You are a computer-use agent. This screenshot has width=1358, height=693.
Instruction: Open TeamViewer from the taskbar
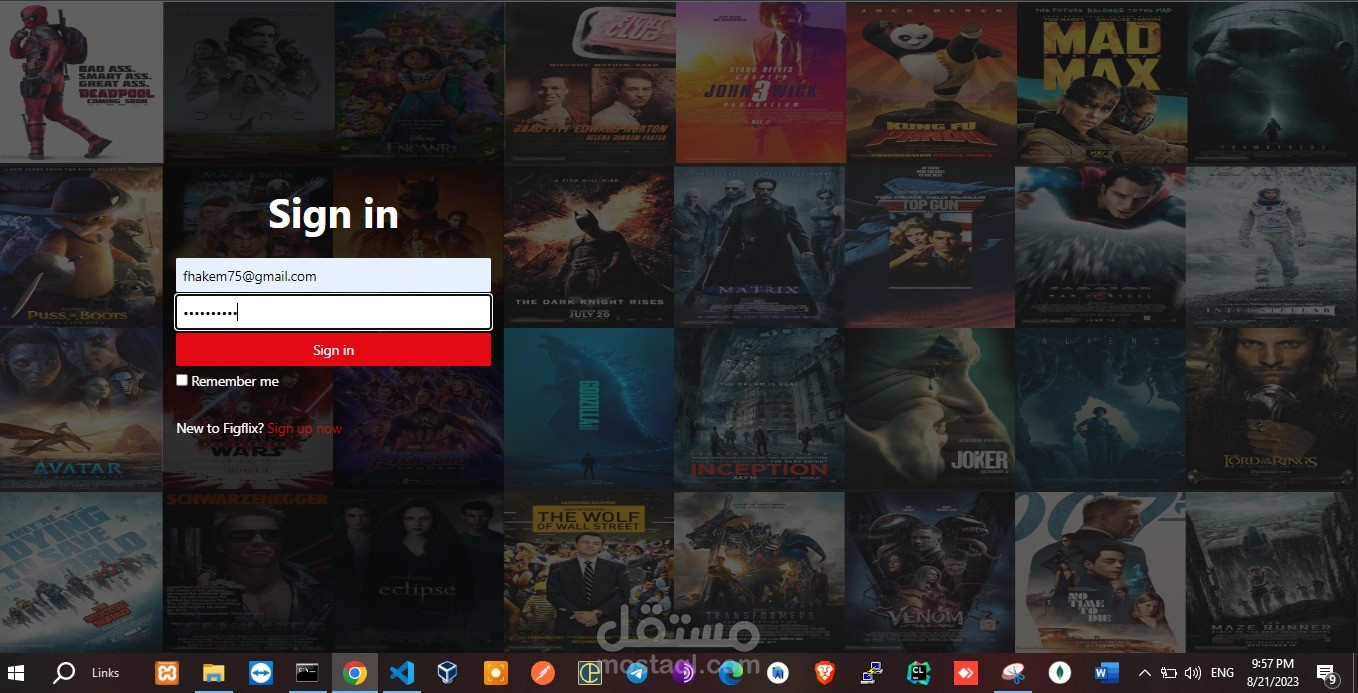[x=260, y=673]
